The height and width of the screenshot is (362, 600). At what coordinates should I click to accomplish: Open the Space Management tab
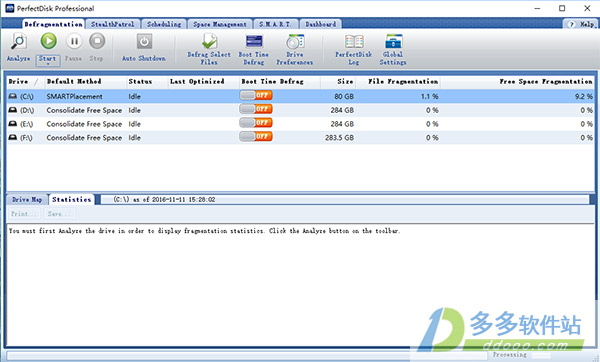coord(220,24)
